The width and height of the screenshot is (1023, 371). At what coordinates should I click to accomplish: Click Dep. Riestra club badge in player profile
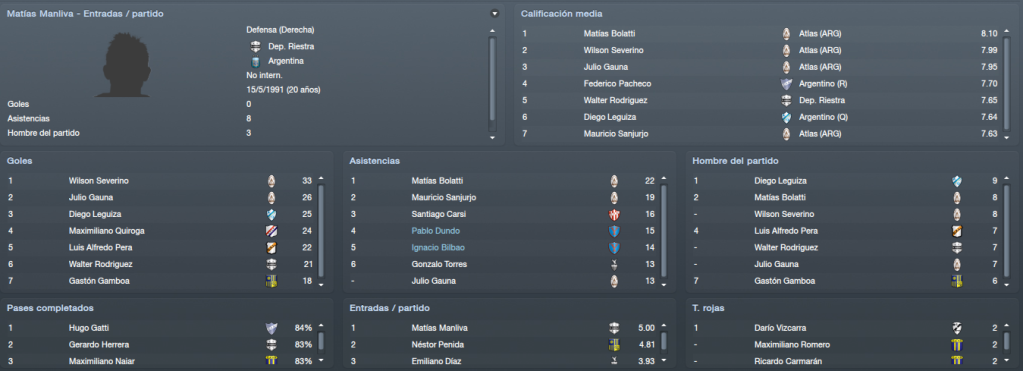(256, 47)
